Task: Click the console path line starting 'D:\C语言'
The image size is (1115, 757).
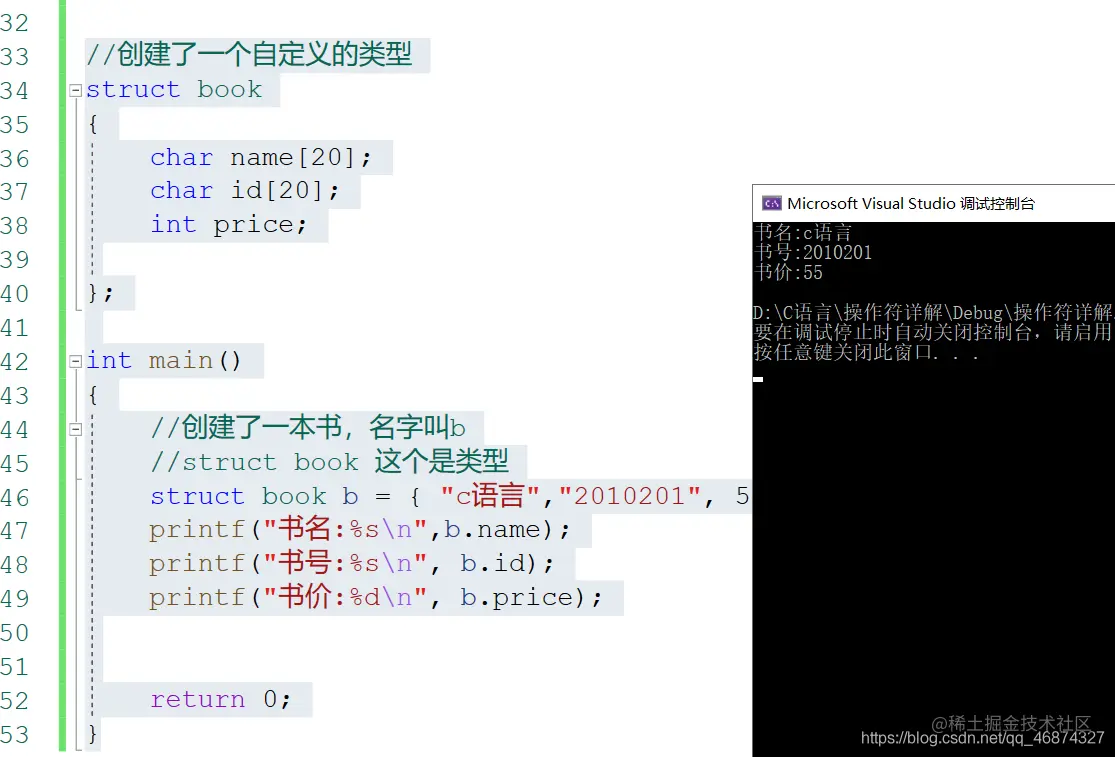Action: (933, 312)
